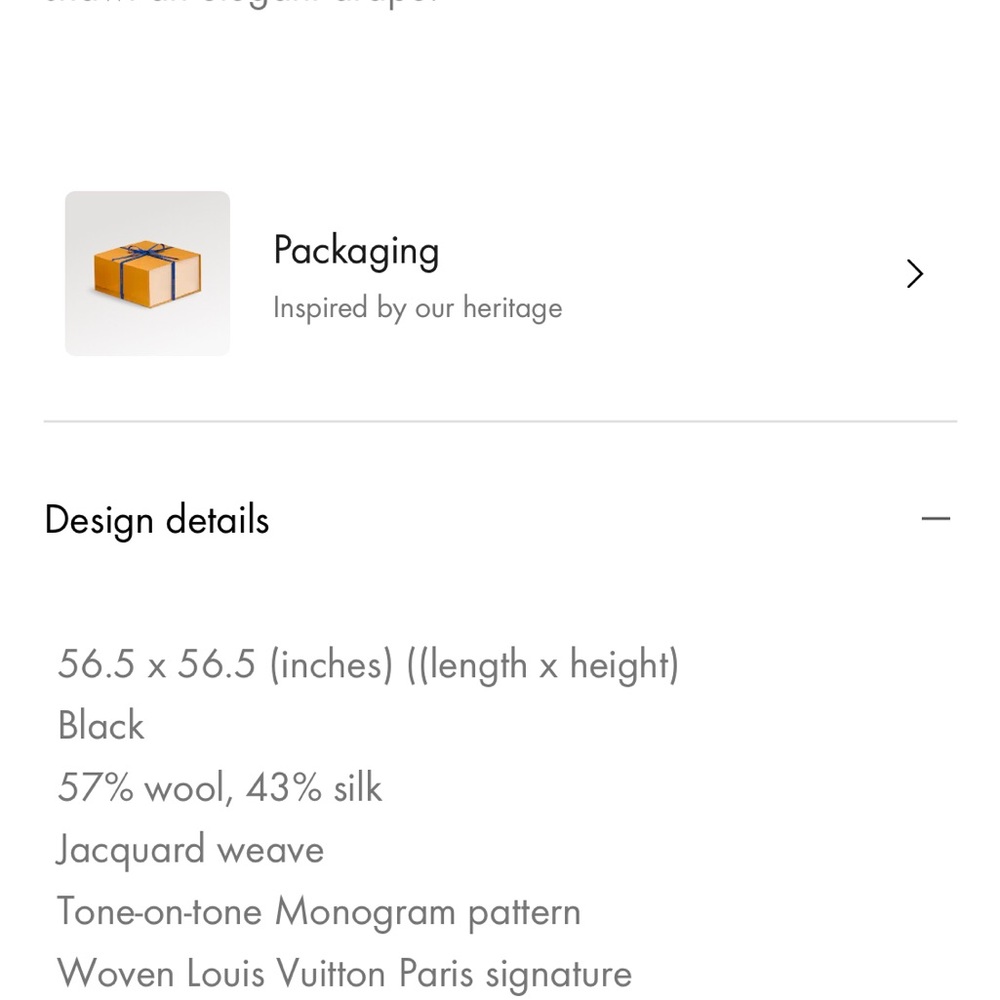This screenshot has height=1000, width=1000.
Task: Select the 57% wool, 43% silk text
Action: coord(220,788)
